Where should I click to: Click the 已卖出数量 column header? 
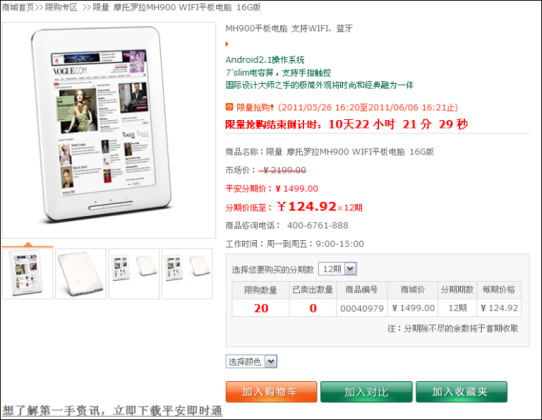coord(313,290)
